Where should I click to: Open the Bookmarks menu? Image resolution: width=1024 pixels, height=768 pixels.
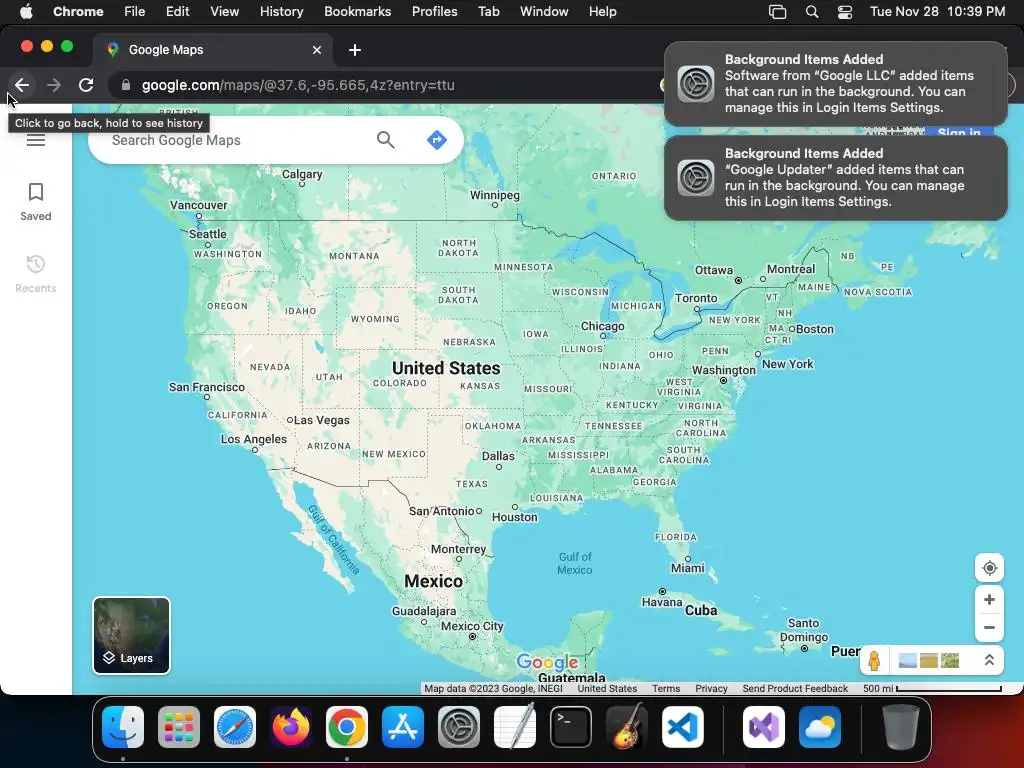pos(357,12)
